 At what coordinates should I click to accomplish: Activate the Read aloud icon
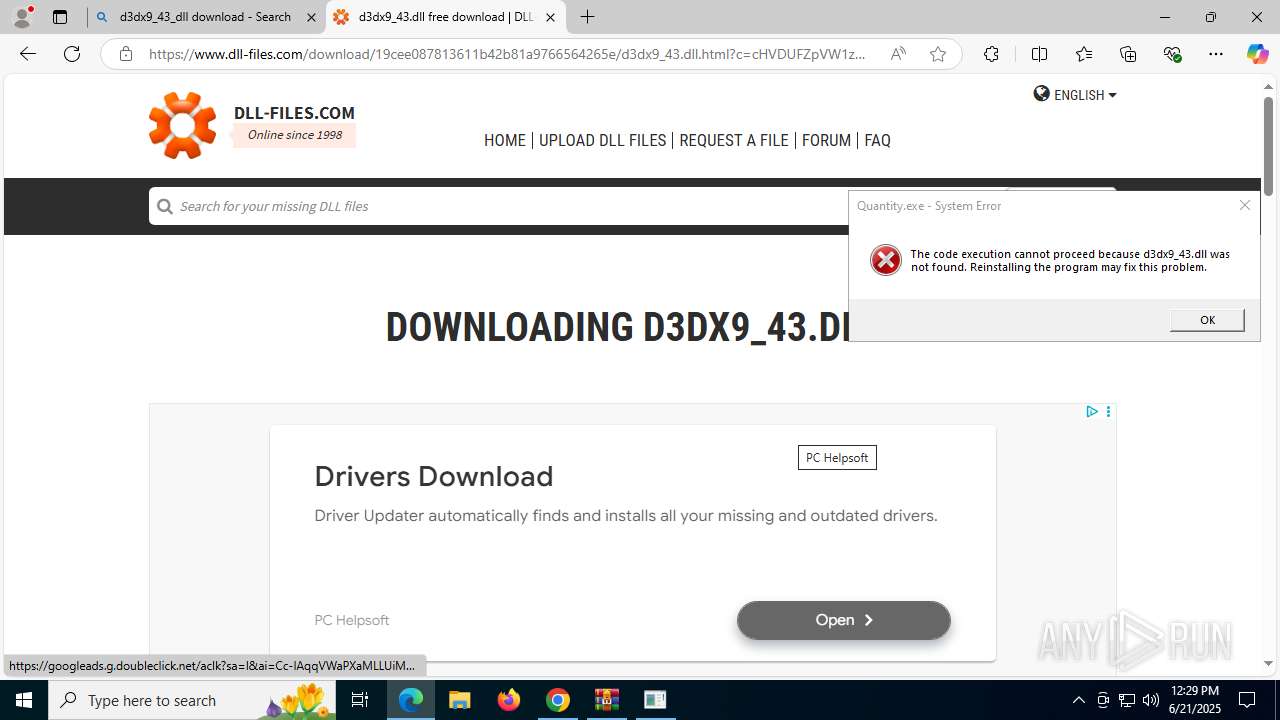click(898, 54)
